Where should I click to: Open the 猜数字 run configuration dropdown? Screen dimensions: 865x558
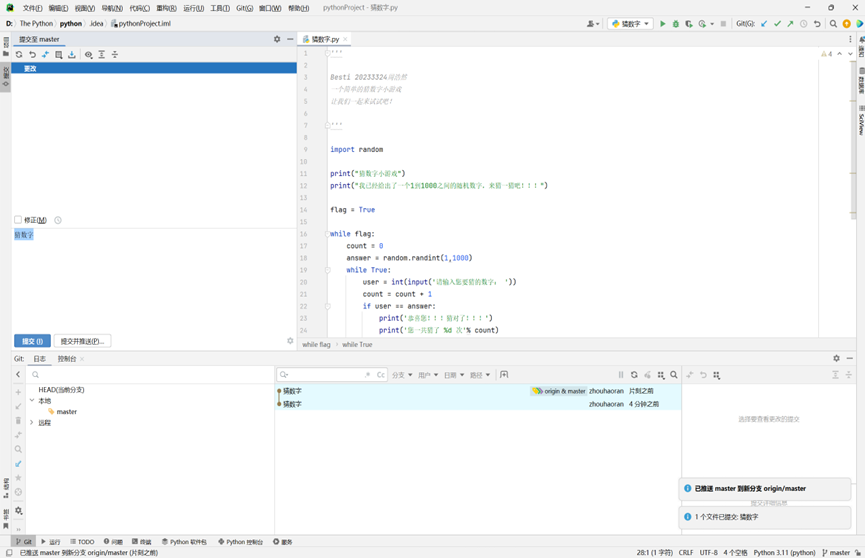pyautogui.click(x=631, y=24)
